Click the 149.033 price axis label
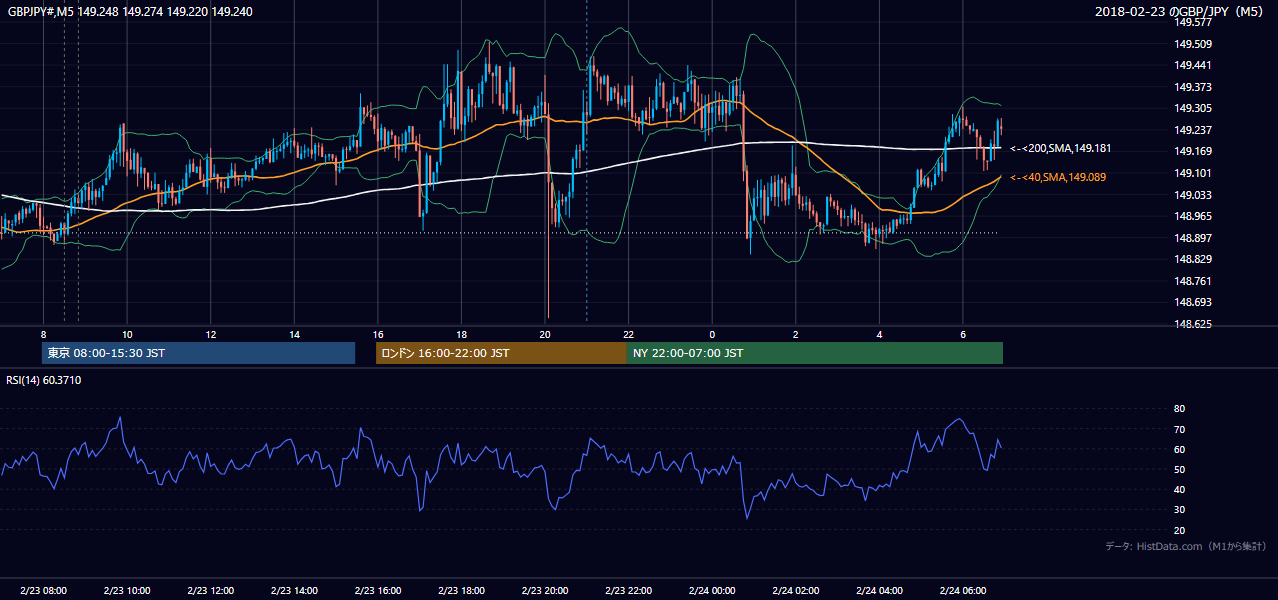Viewport: 1278px width, 600px height. (x=1192, y=195)
